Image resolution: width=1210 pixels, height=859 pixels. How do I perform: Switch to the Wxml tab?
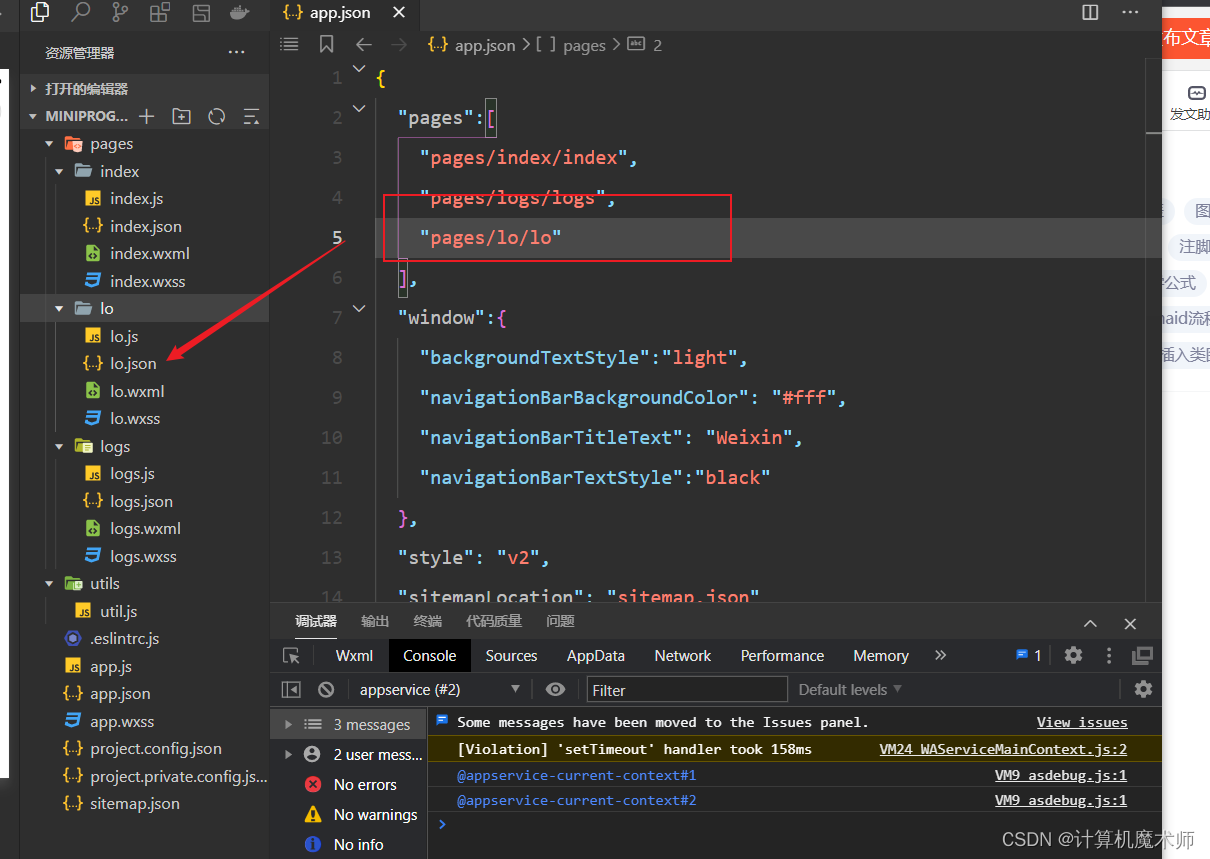click(354, 656)
